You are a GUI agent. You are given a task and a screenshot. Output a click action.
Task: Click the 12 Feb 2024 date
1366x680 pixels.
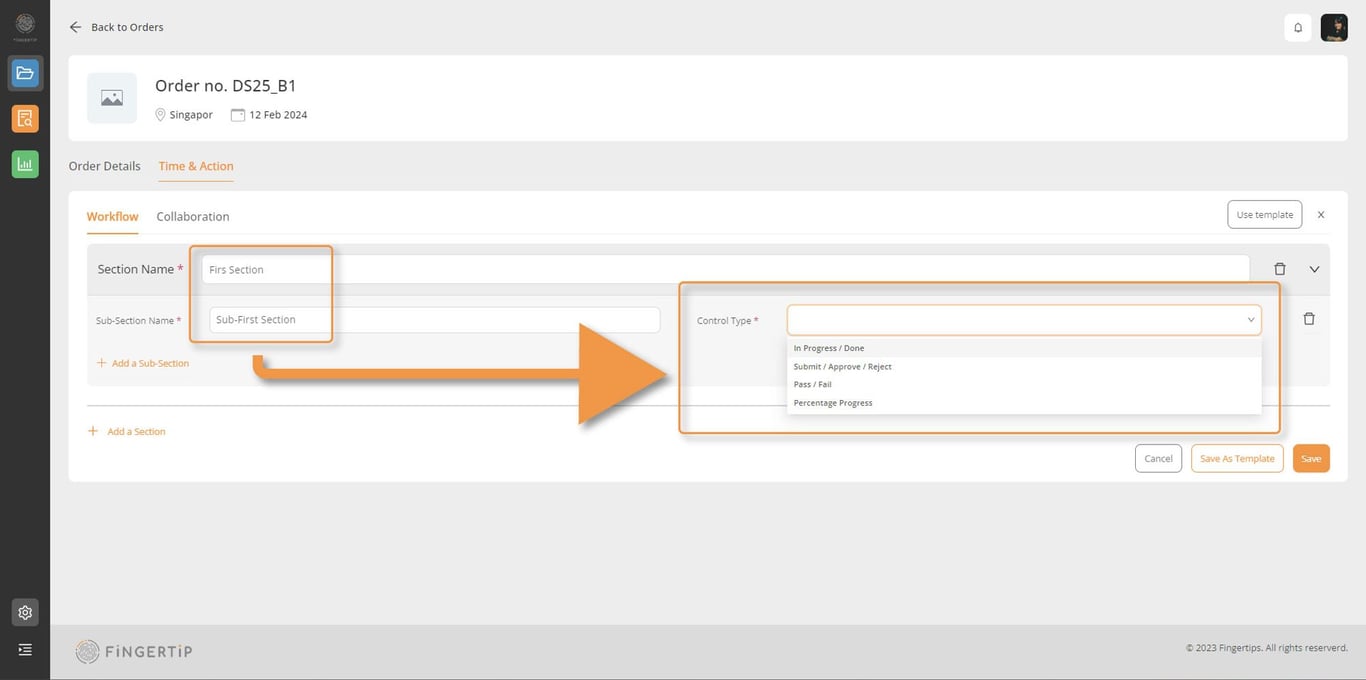(x=278, y=115)
